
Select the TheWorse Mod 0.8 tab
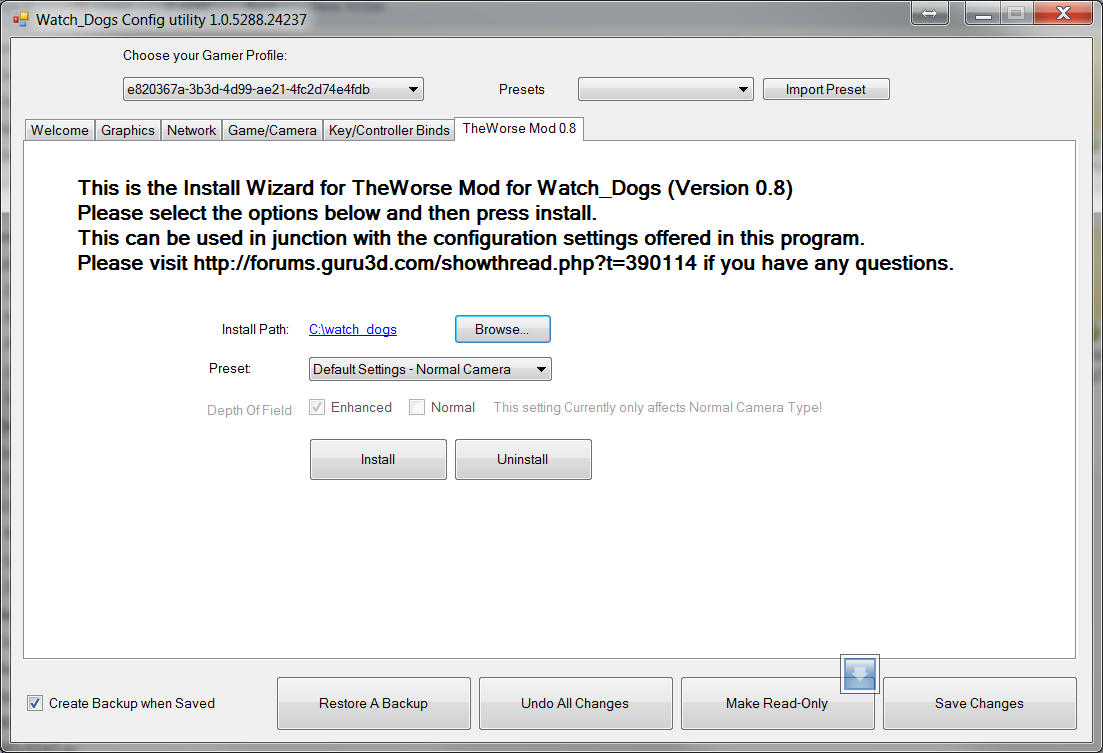tap(519, 128)
